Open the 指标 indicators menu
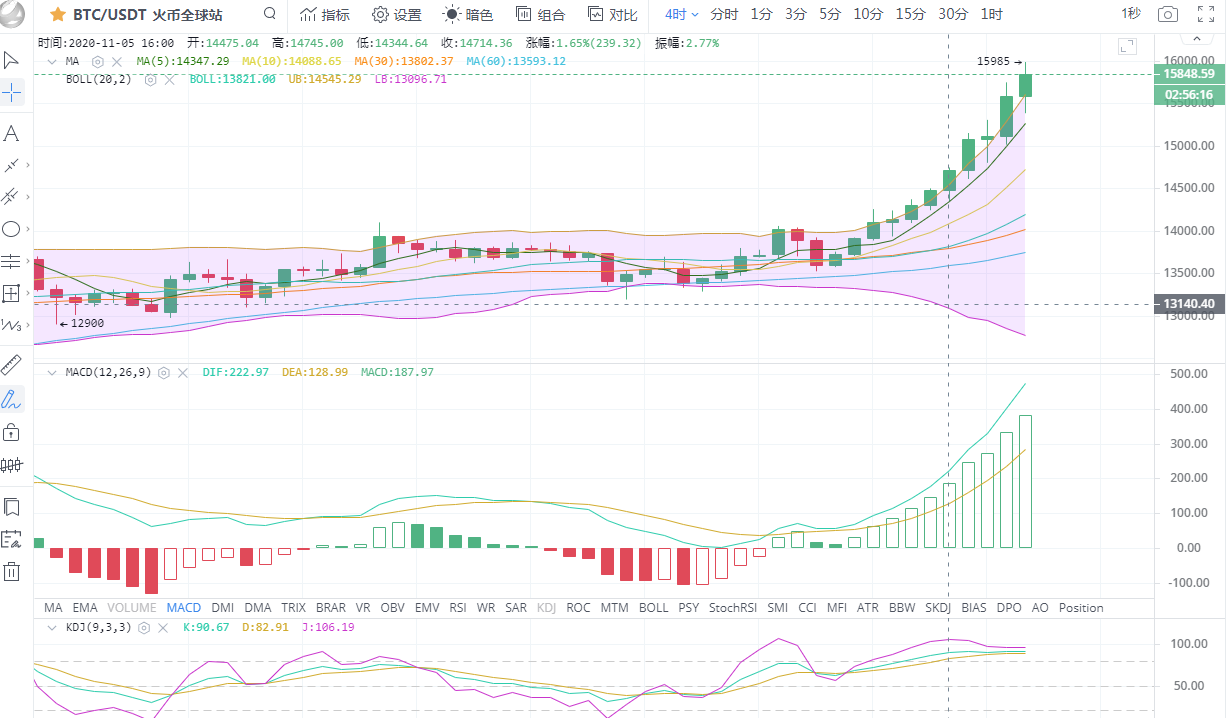The width and height of the screenshot is (1226, 718). coord(325,15)
